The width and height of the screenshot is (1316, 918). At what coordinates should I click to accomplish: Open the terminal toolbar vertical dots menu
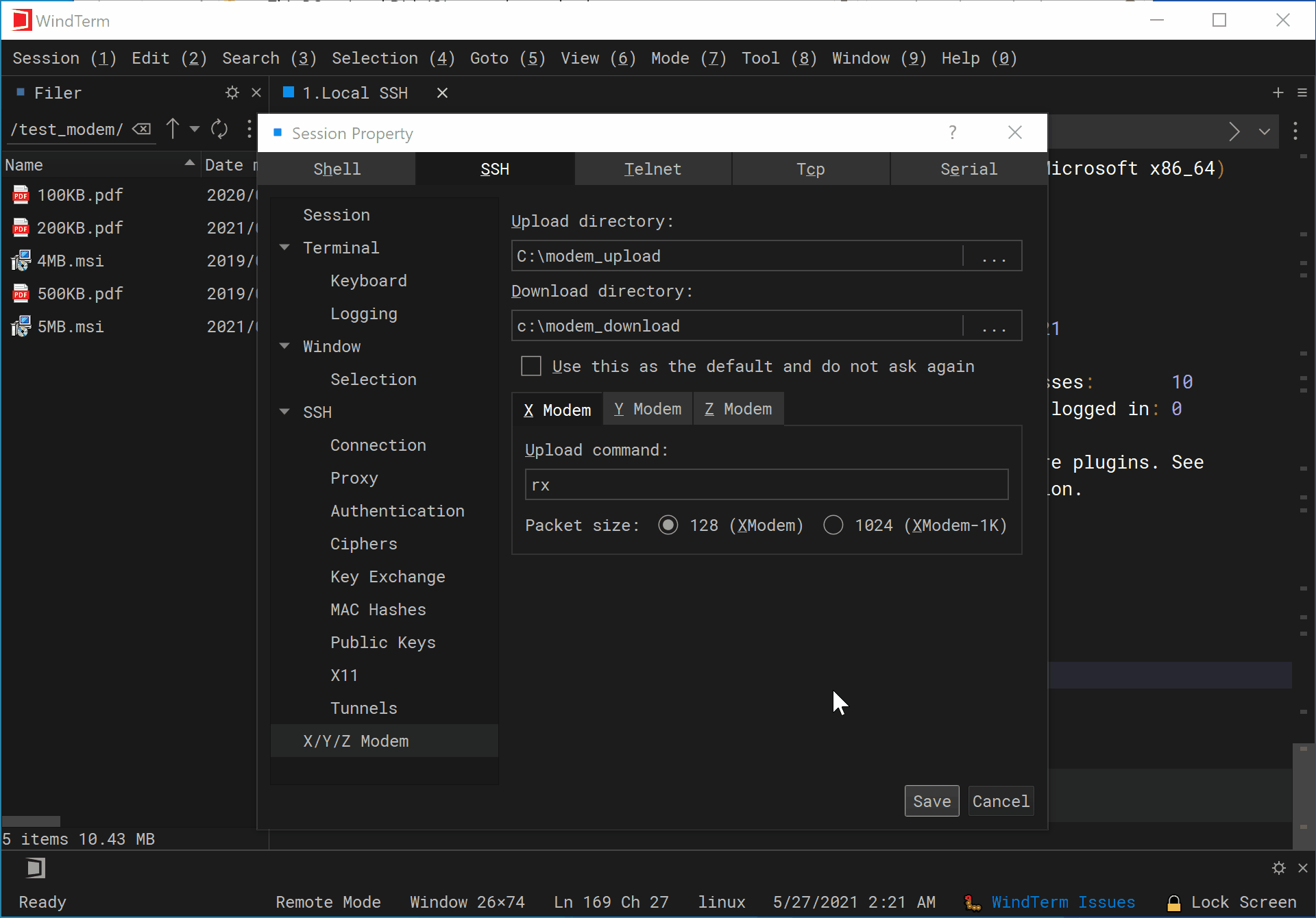1295,132
